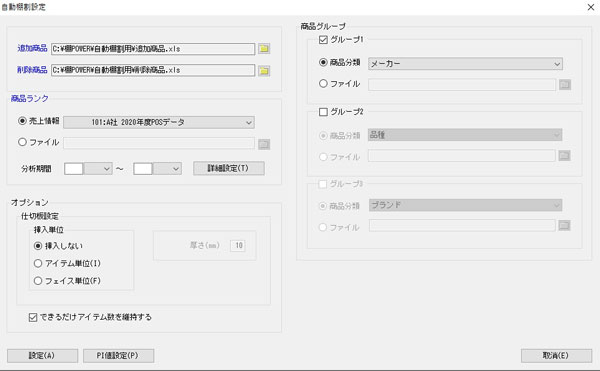This screenshot has height=371, width=600.
Task: Enable グループ3 checkbox
Action: [x=323, y=184]
